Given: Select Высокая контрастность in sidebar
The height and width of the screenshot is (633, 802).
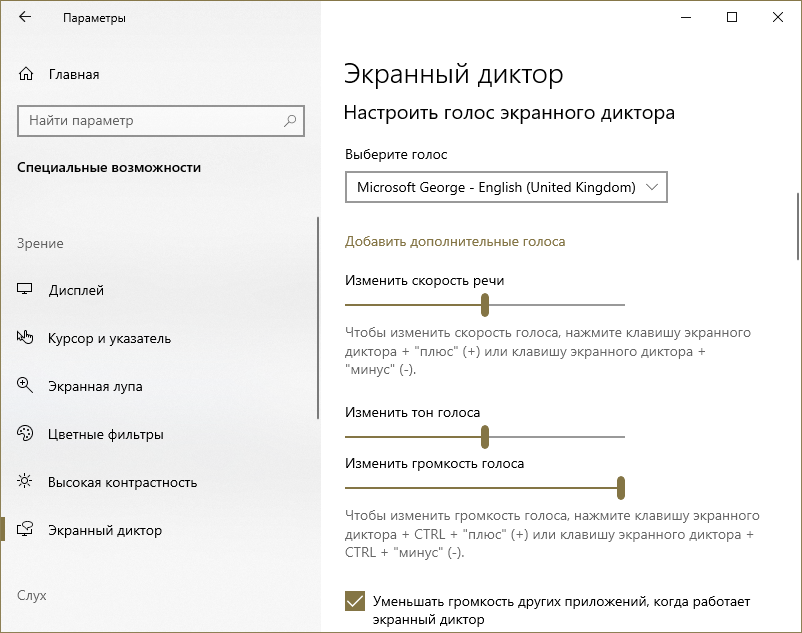Looking at the screenshot, I should [122, 482].
